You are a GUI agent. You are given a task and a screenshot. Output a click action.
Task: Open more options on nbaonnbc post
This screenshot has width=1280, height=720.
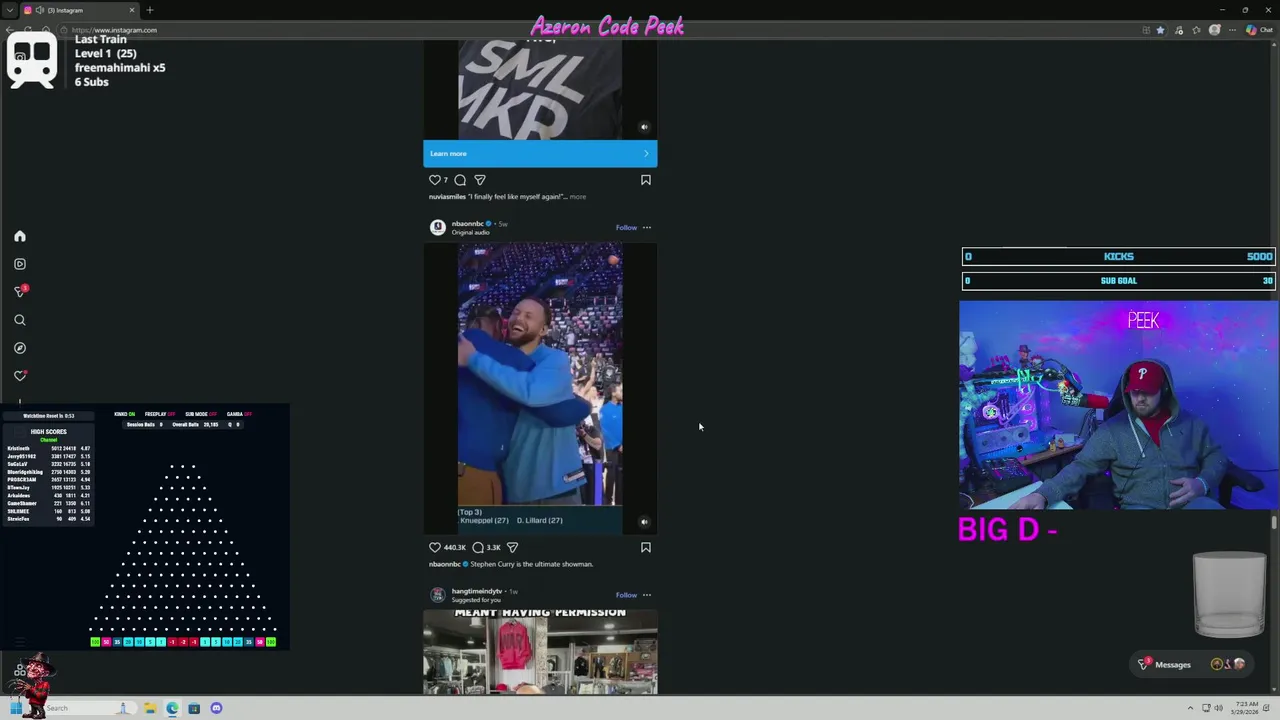[647, 227]
